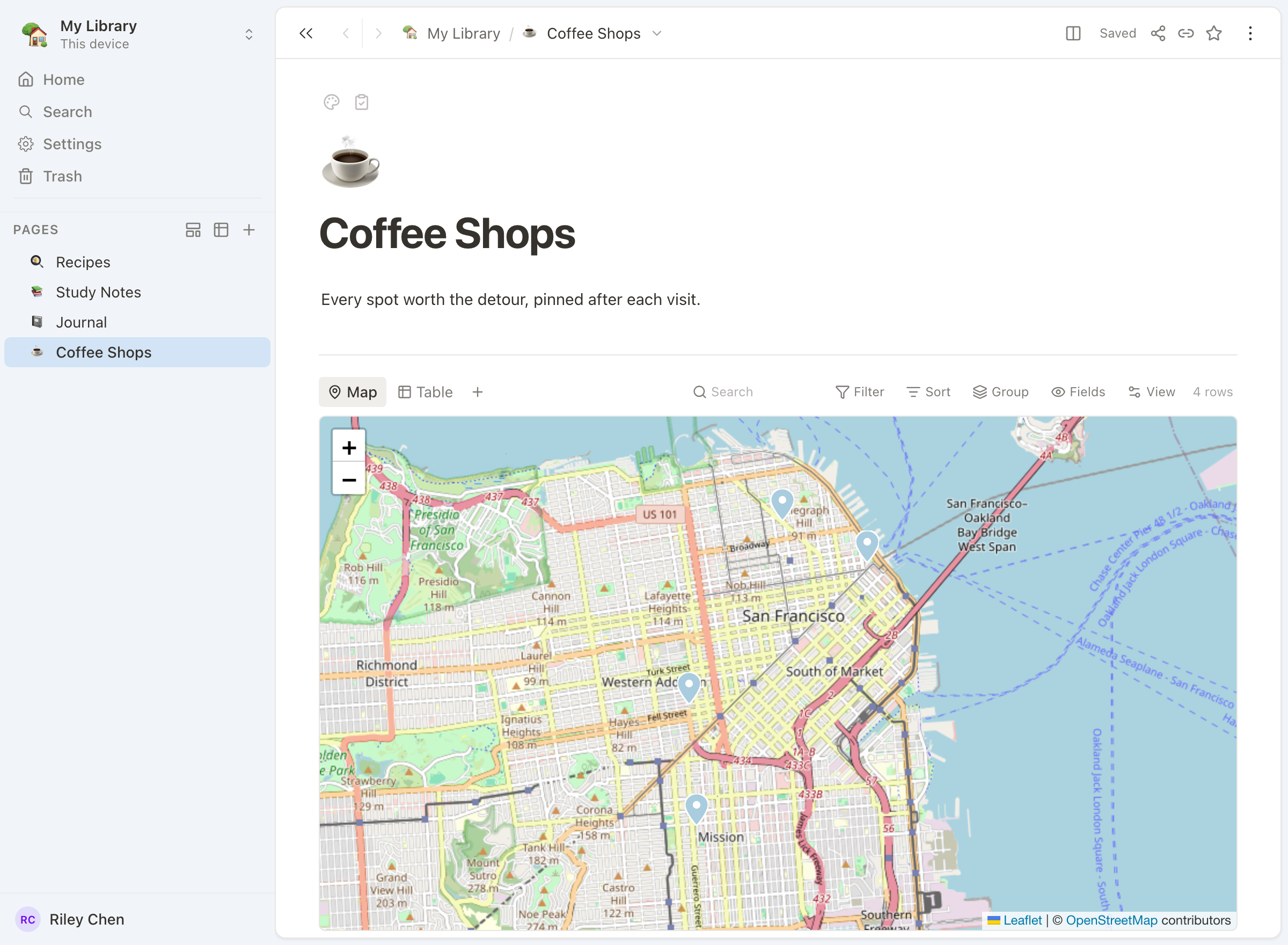
Task: Open the Journal page
Action: point(137,322)
